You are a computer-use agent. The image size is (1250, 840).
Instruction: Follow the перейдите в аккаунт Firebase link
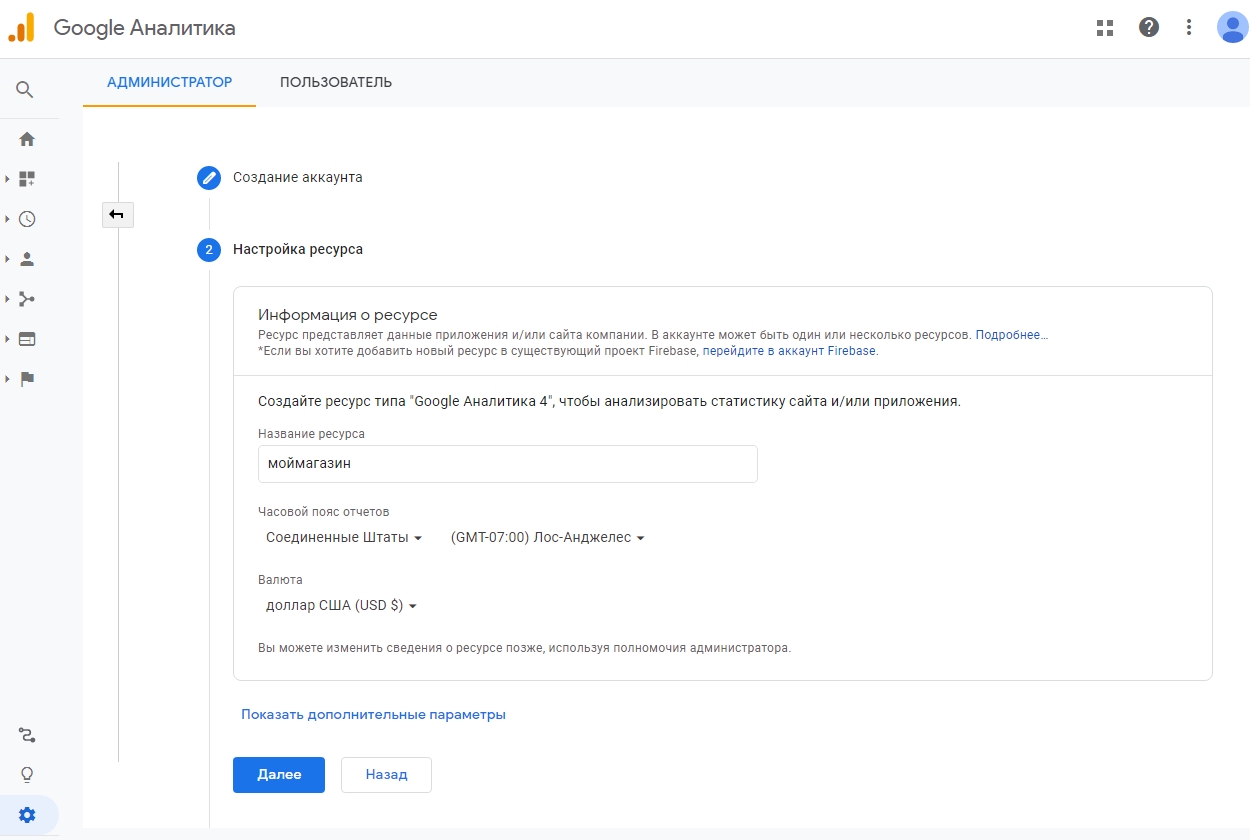coord(790,351)
